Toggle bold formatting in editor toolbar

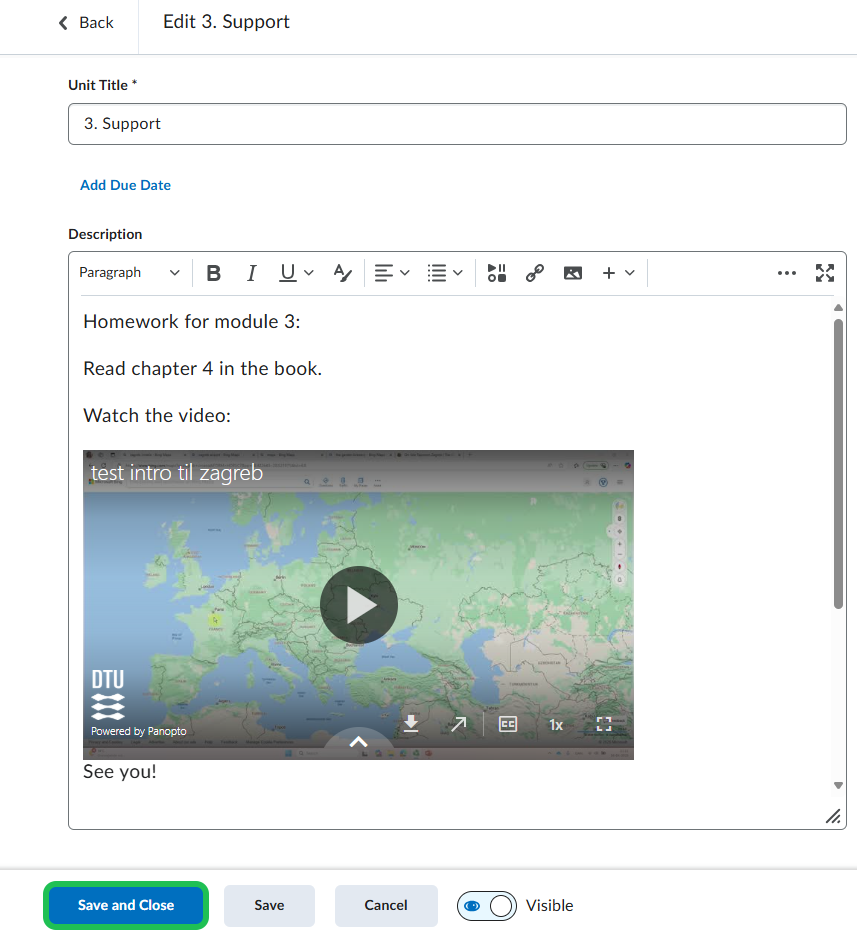pos(213,273)
